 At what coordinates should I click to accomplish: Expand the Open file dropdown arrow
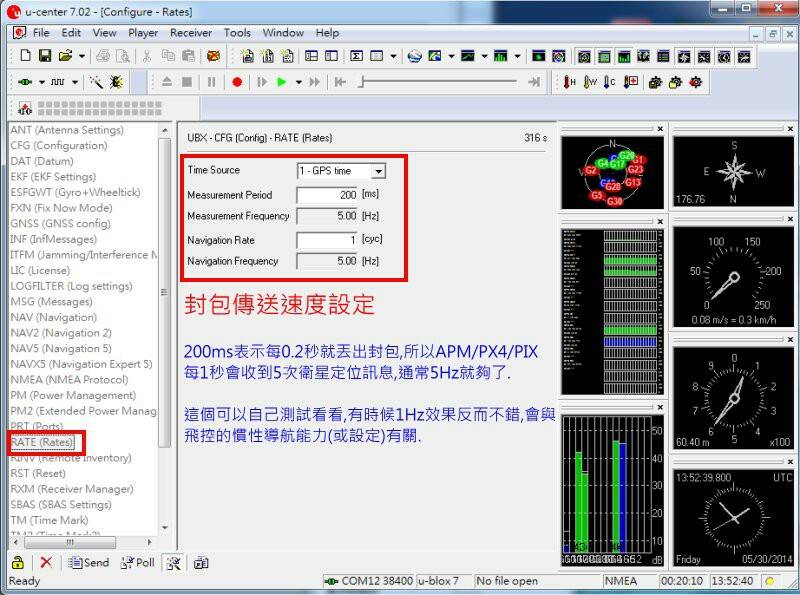click(83, 56)
